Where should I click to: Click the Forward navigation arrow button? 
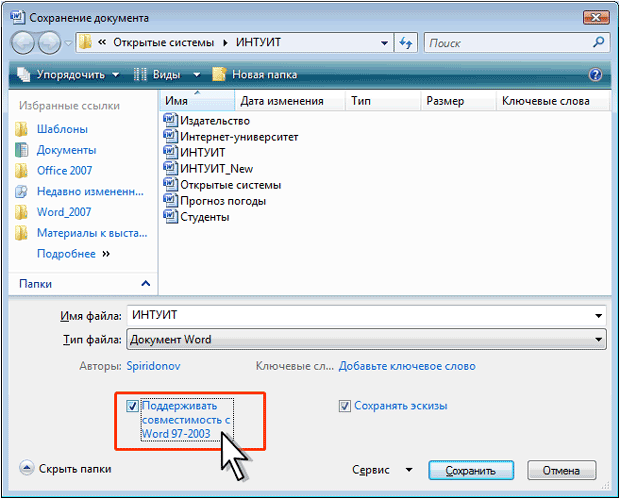tap(49, 43)
